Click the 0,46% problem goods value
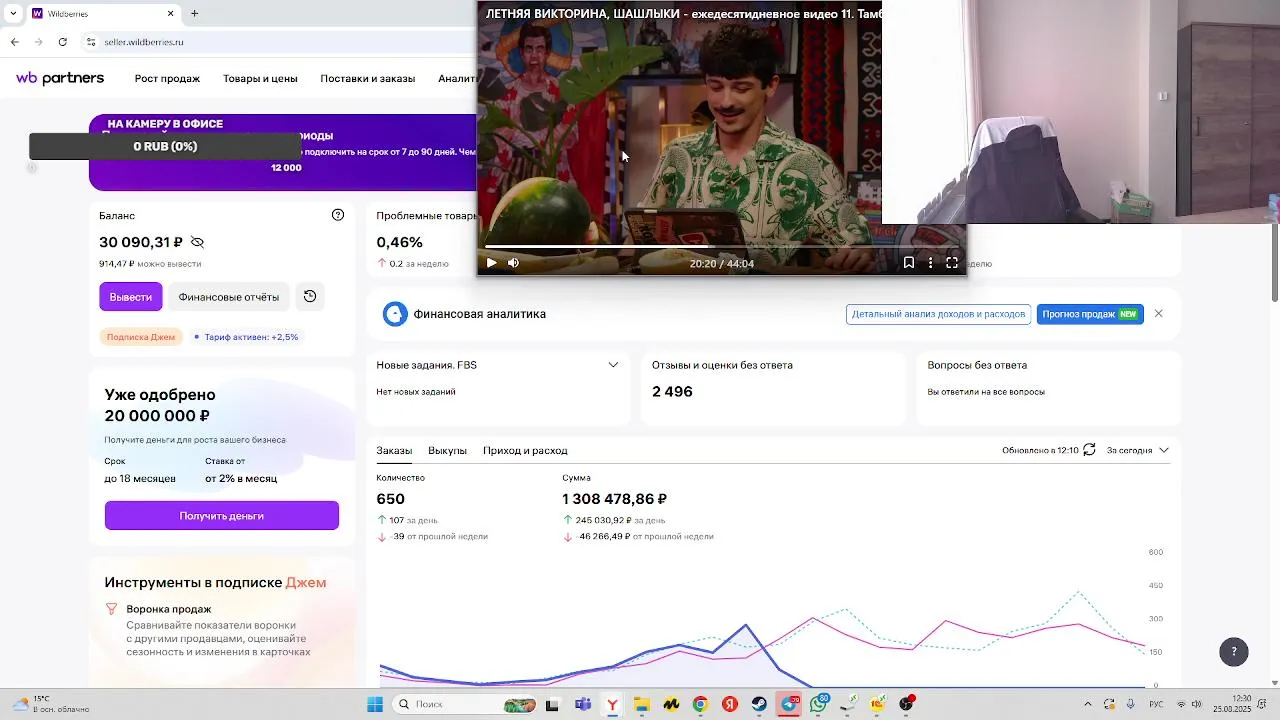 pos(399,242)
